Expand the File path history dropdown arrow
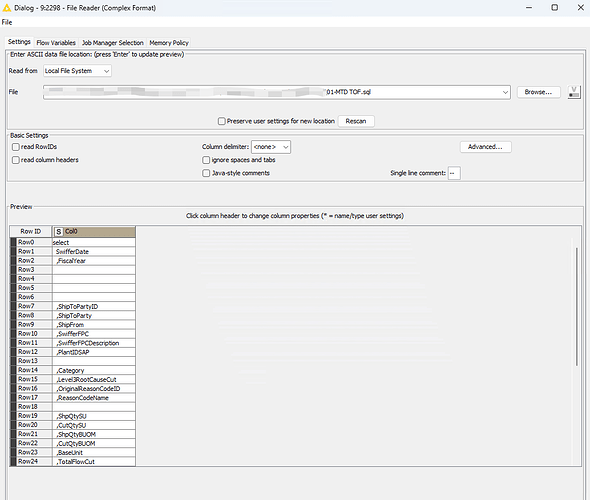This screenshot has height=500, width=590. [505, 92]
